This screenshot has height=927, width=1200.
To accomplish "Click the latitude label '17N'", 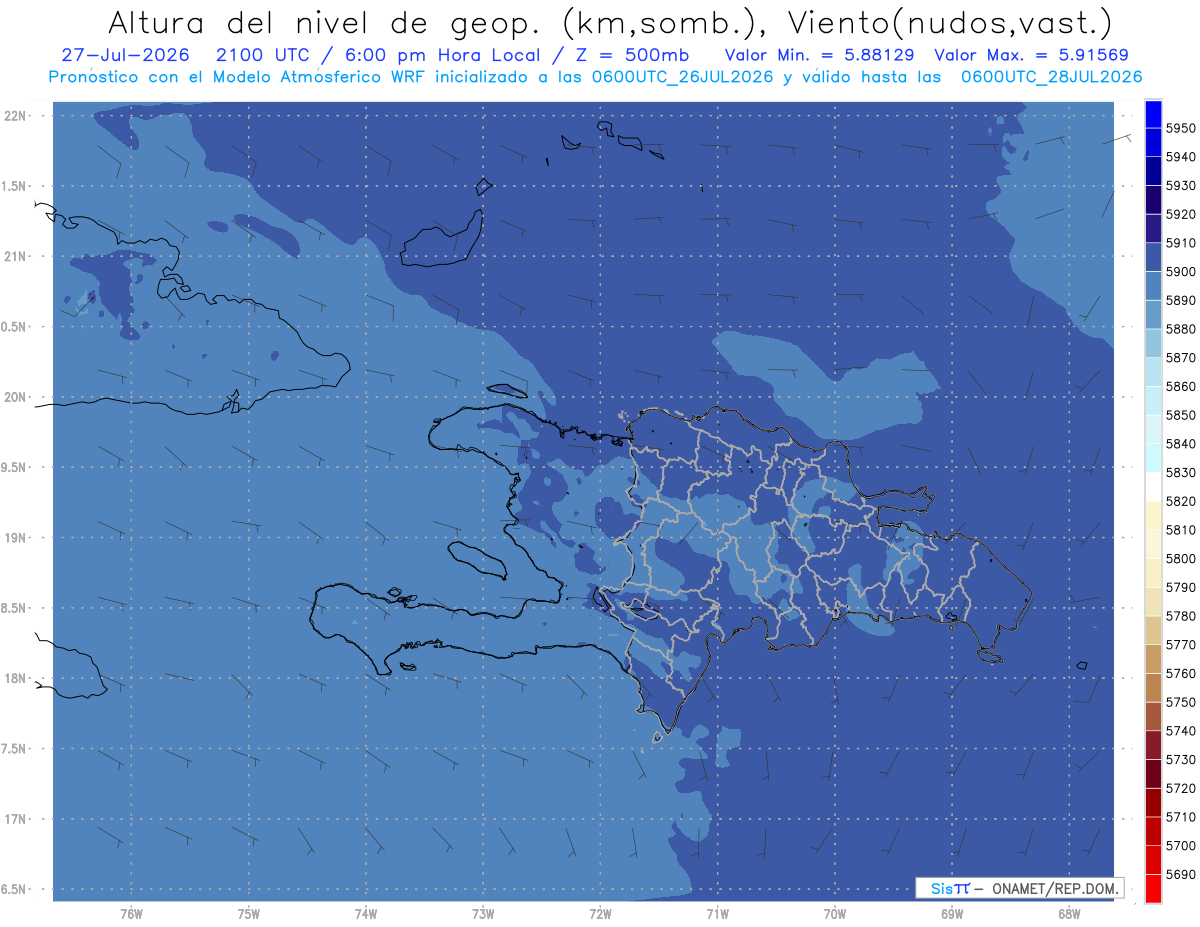I will click(x=17, y=819).
